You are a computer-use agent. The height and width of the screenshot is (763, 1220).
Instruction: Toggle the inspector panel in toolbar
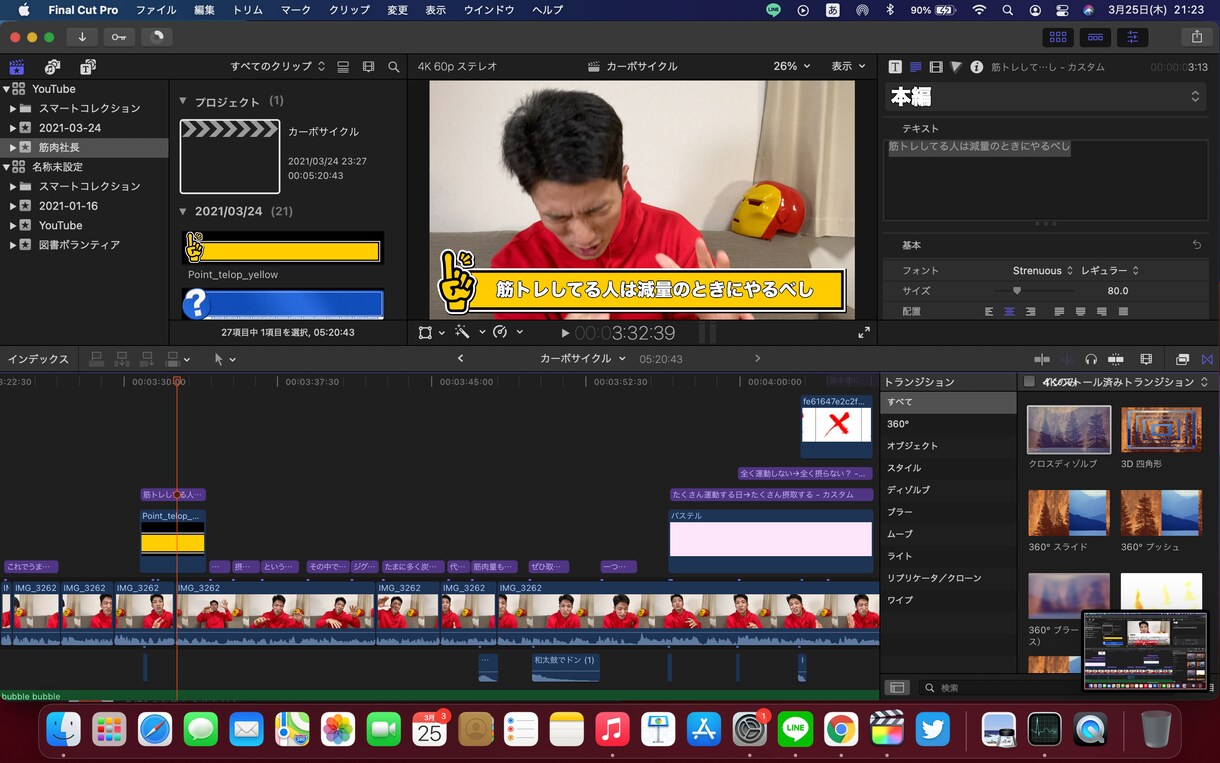[x=1132, y=37]
